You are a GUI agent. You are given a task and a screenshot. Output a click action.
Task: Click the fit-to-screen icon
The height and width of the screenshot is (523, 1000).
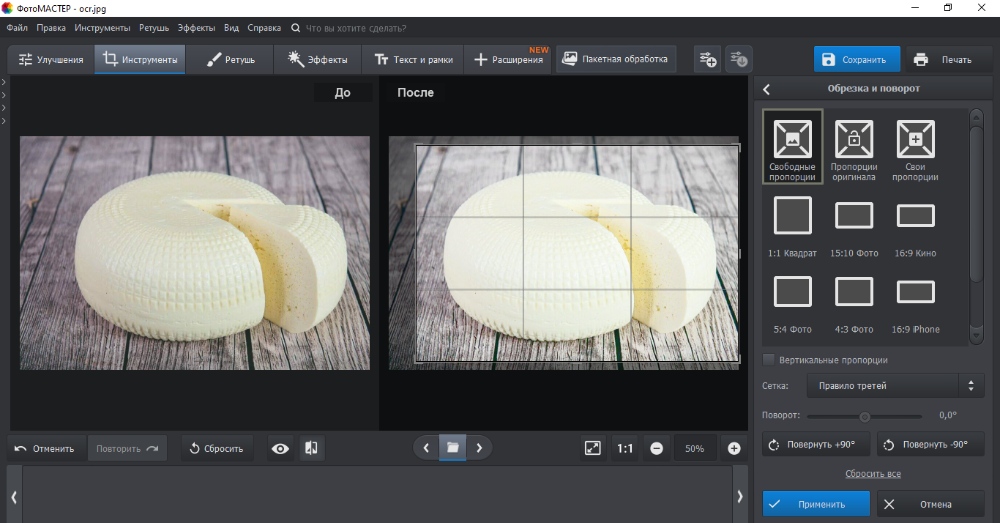[x=592, y=448]
